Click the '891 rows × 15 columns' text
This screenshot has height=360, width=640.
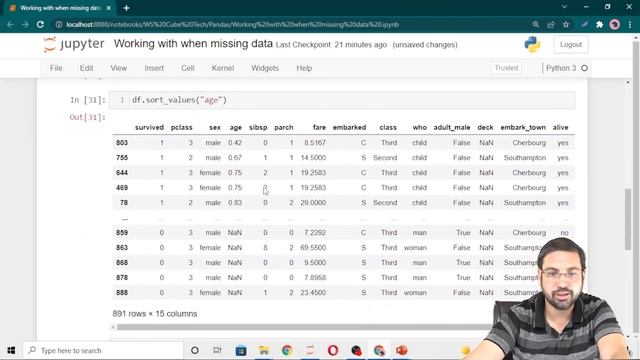point(155,314)
